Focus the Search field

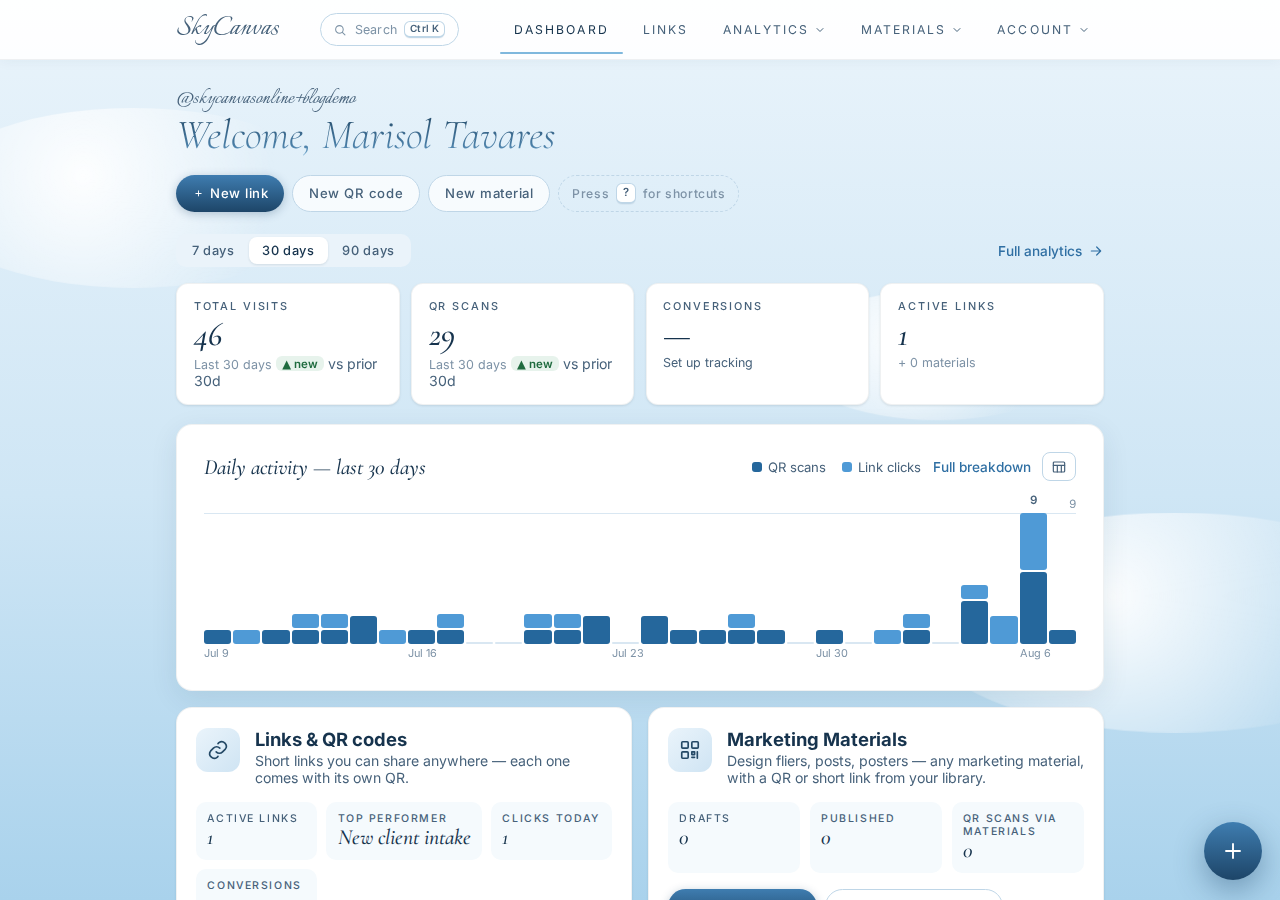(x=389, y=29)
